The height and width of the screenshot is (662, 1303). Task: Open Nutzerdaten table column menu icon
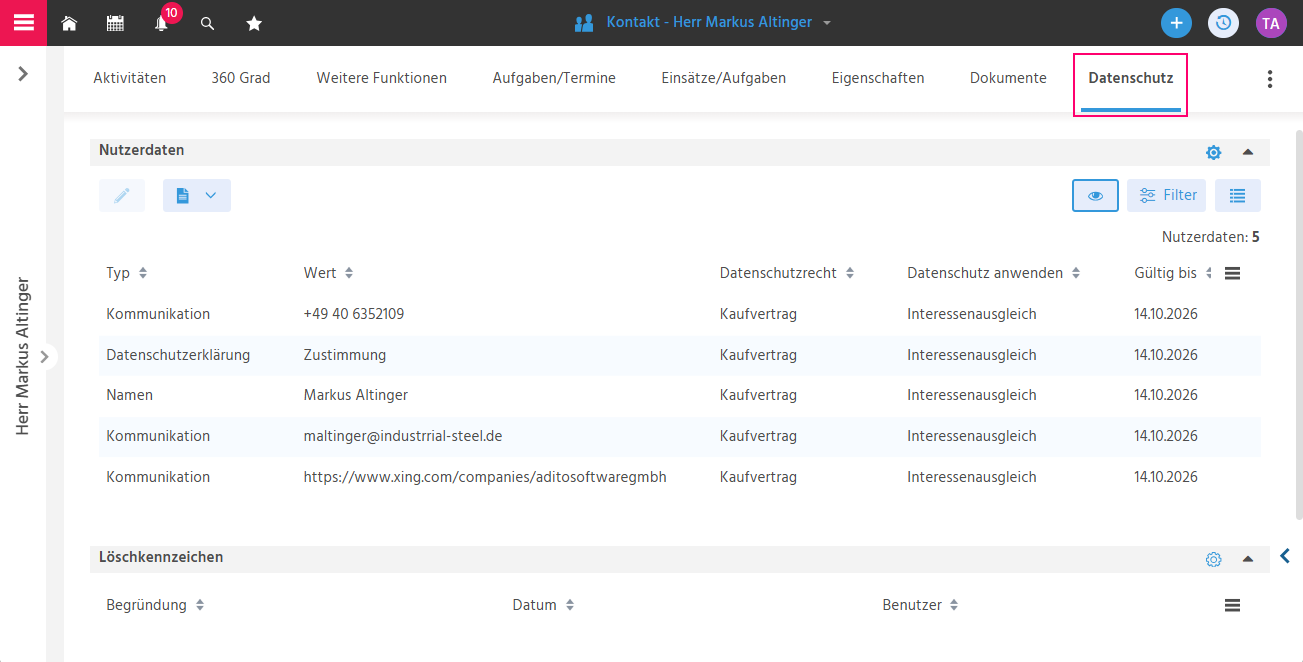tap(1232, 273)
